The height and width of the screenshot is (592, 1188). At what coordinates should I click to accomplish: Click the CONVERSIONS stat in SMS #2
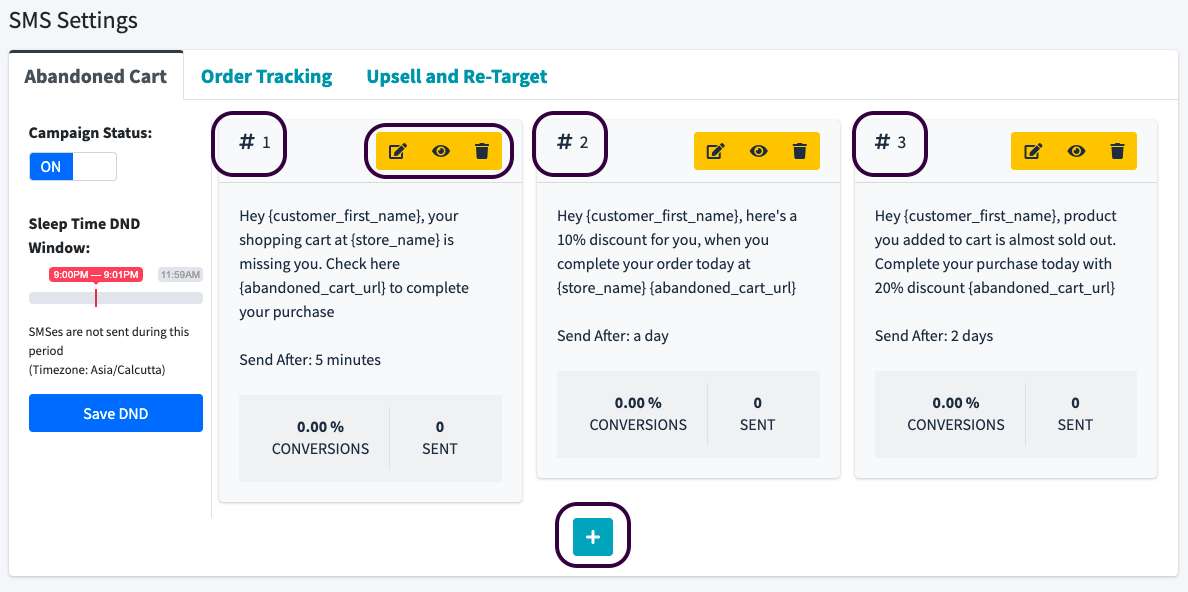[x=638, y=414]
